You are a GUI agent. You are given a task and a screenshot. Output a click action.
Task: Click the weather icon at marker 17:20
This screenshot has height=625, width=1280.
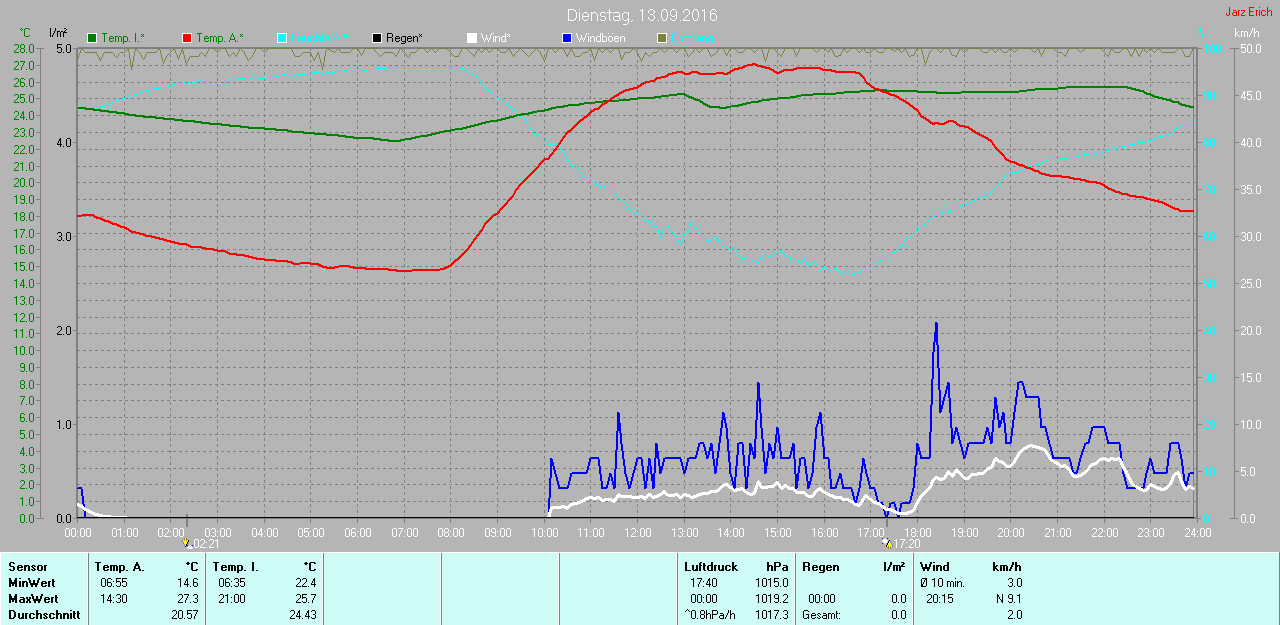(x=886, y=544)
